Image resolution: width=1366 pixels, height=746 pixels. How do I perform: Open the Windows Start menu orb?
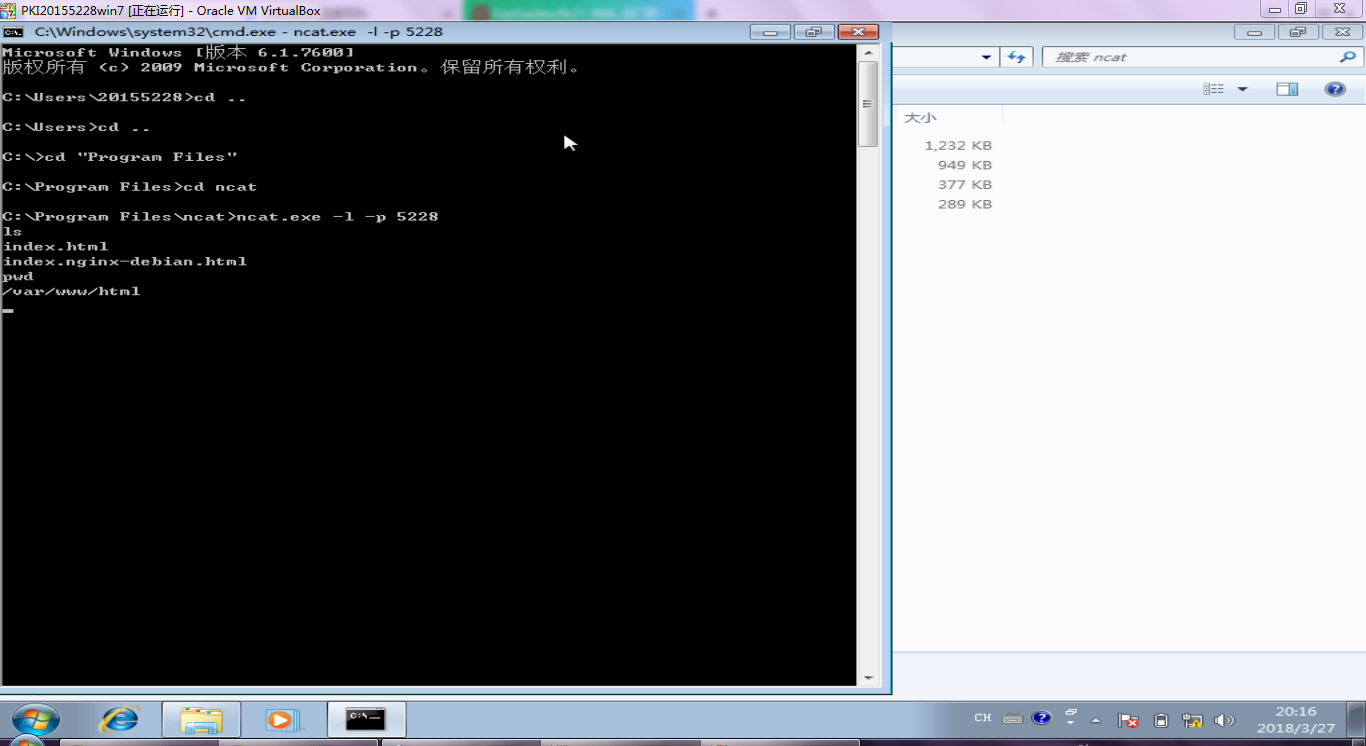point(35,720)
